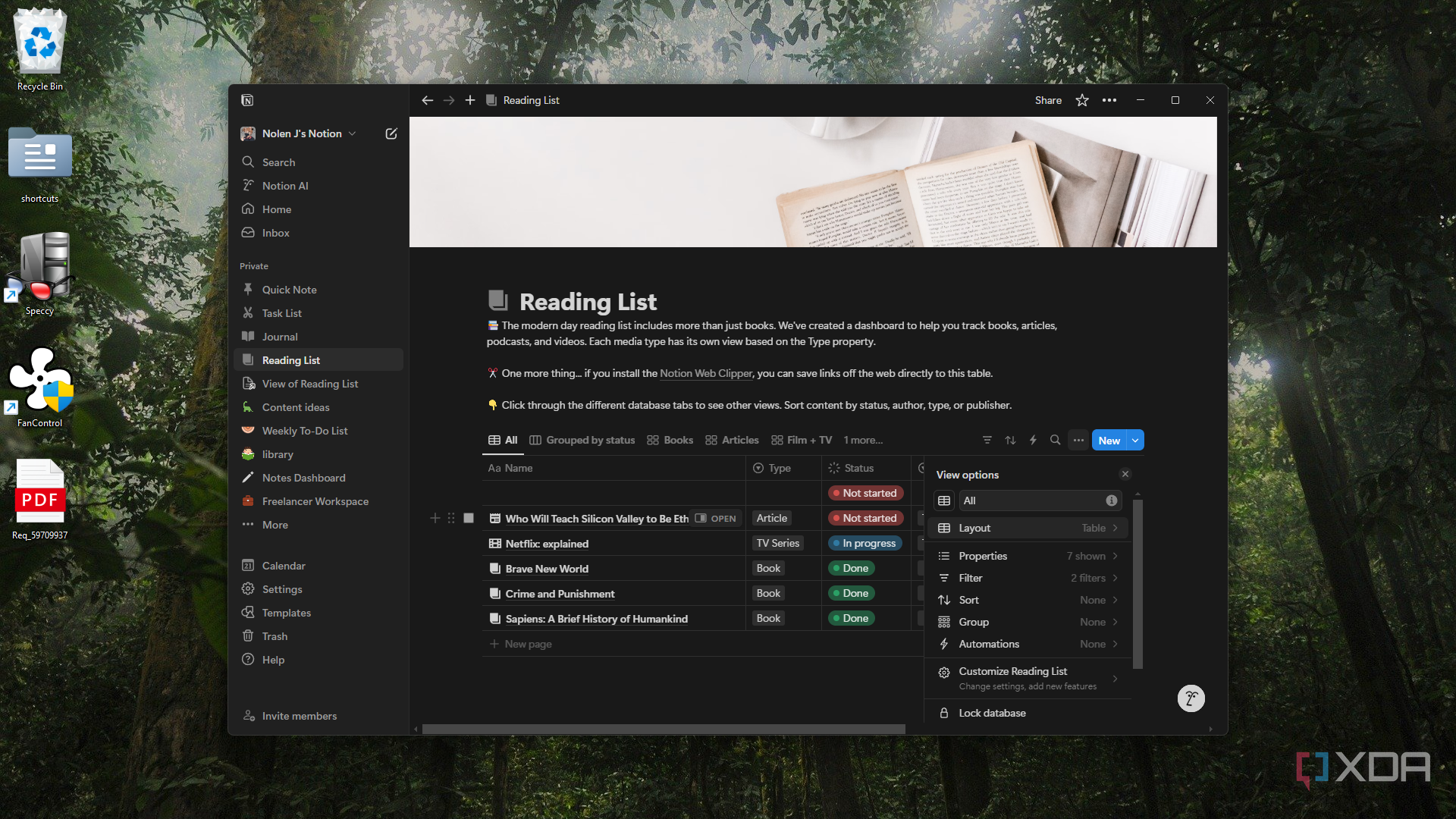
Task: Click the database sort arrows icon
Action: point(1010,440)
